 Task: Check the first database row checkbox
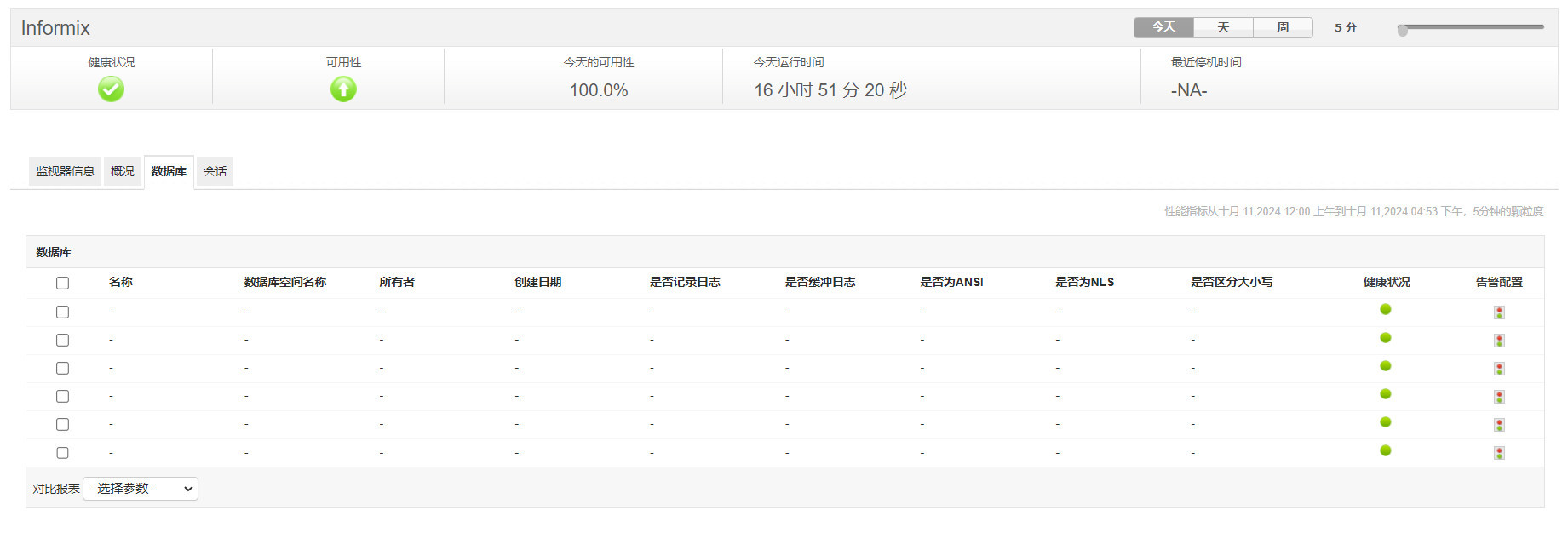pyautogui.click(x=62, y=312)
